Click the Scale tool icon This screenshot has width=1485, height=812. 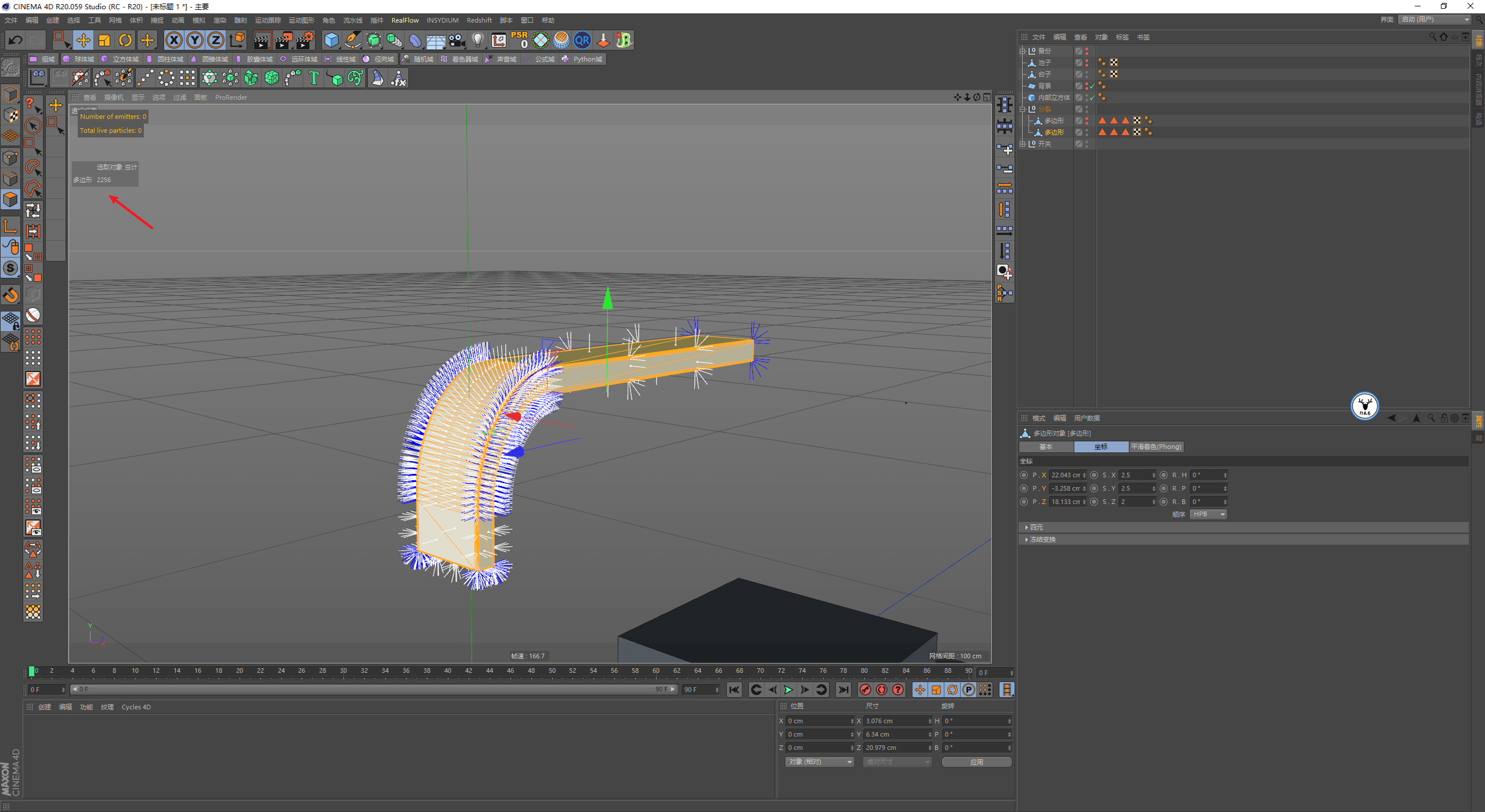tap(107, 40)
